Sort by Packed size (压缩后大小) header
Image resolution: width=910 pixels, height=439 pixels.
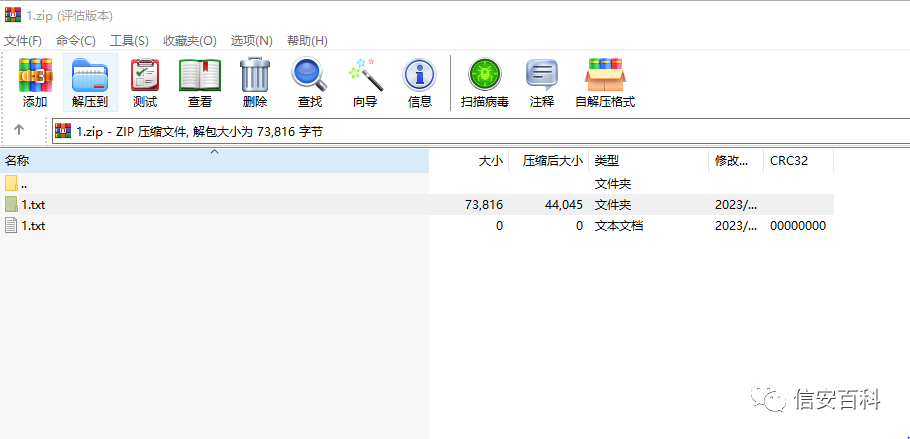point(548,161)
